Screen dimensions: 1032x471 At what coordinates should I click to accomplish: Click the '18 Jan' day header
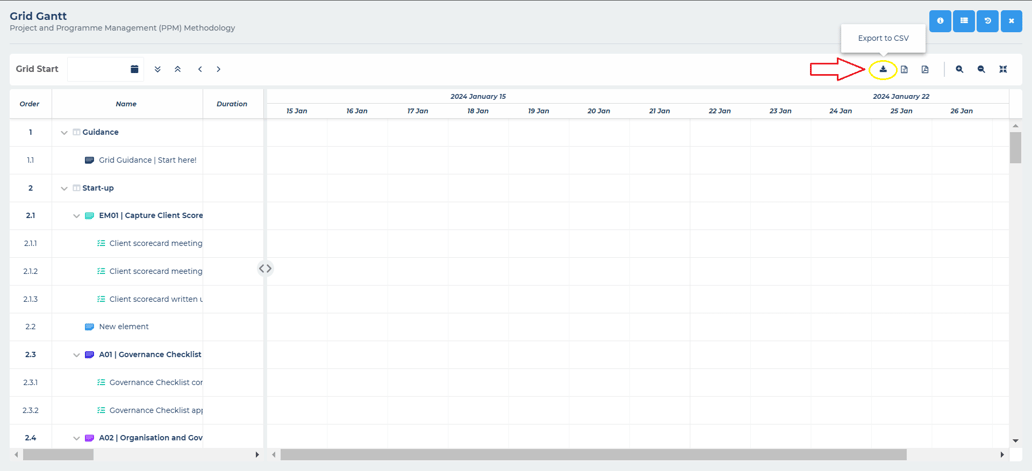point(478,111)
